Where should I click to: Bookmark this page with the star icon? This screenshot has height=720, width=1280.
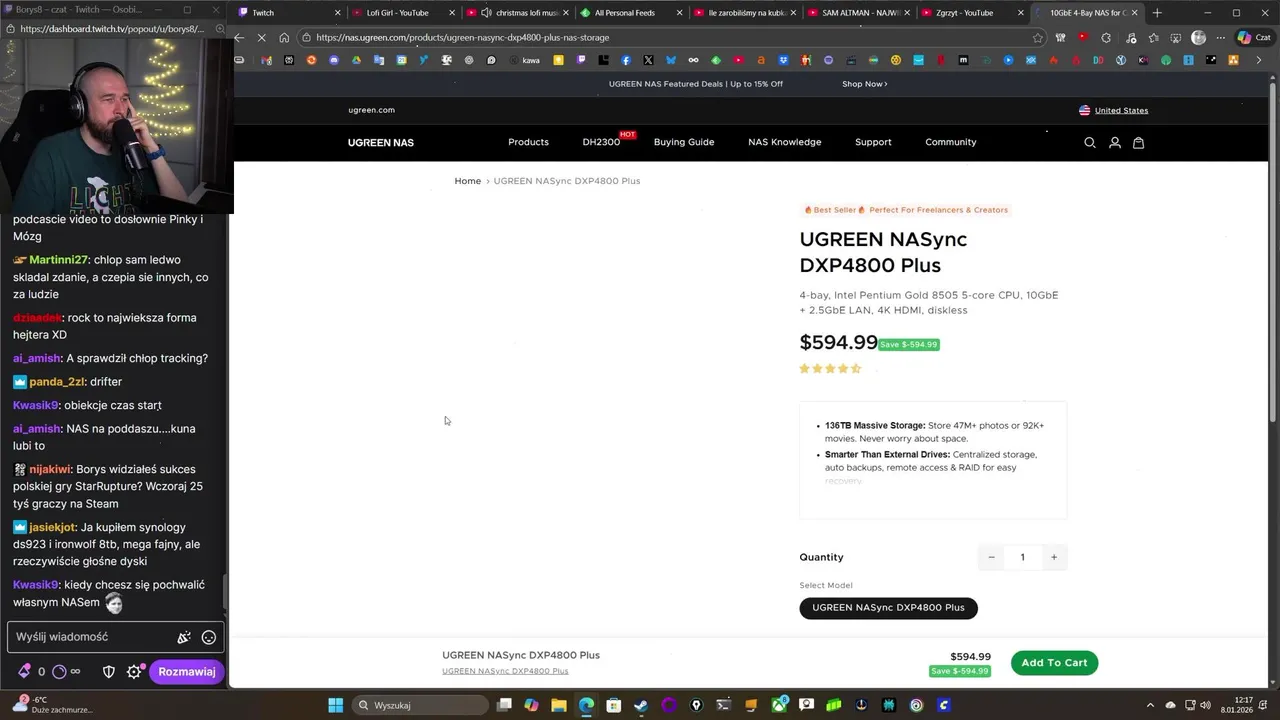[1038, 37]
